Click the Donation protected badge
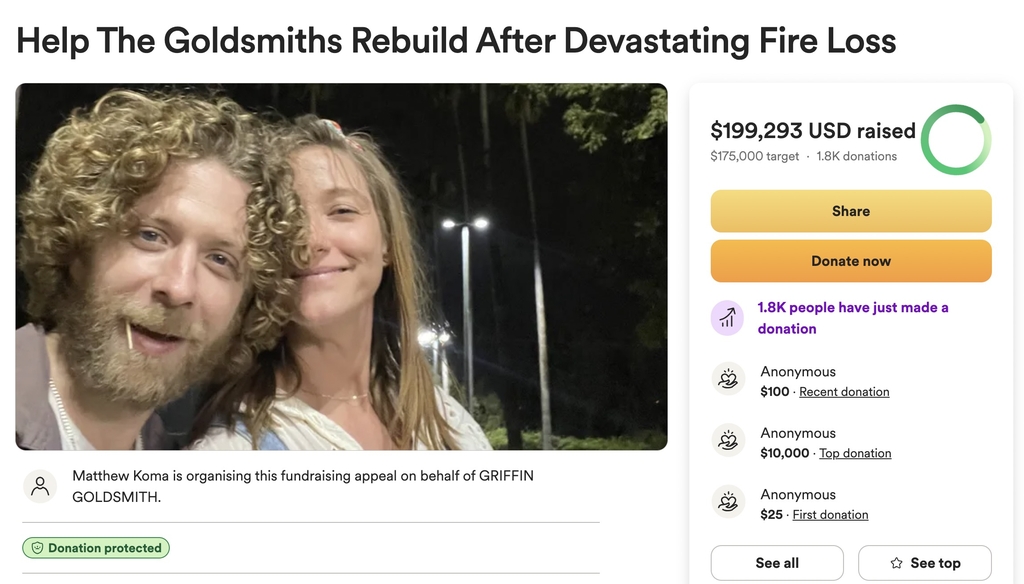This screenshot has height=584, width=1024. 96,548
